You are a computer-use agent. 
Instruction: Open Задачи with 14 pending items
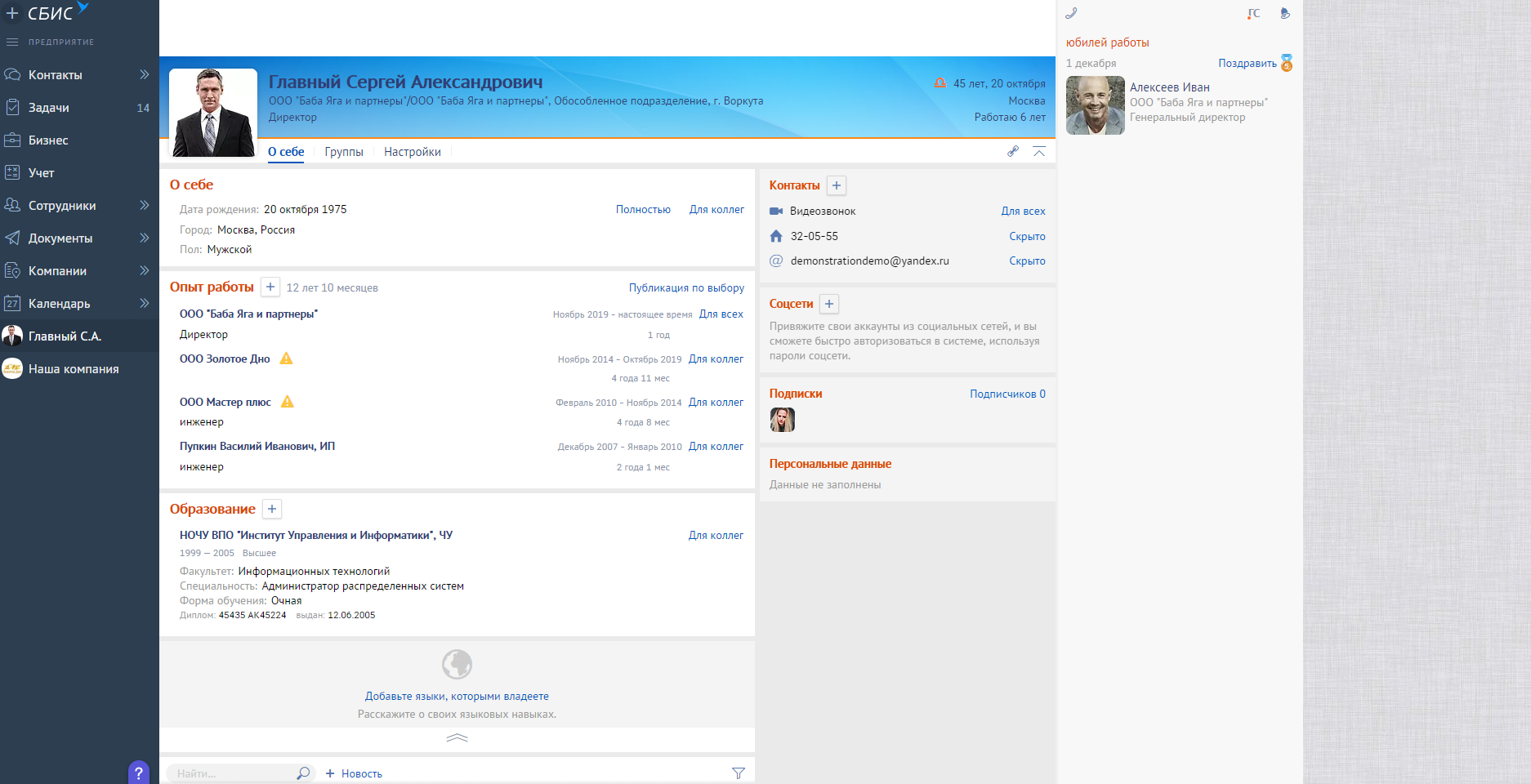pyautogui.click(x=79, y=107)
